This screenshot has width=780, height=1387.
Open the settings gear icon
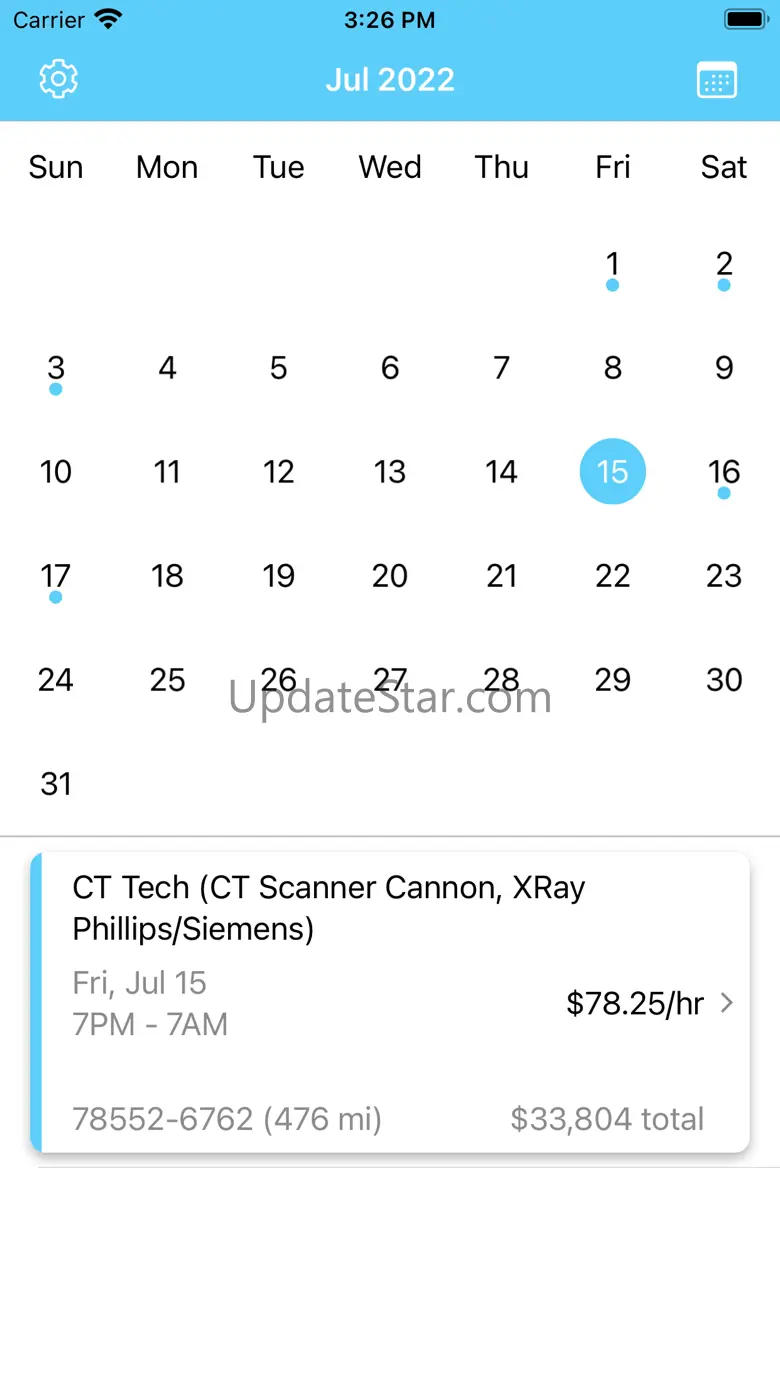click(x=58, y=79)
